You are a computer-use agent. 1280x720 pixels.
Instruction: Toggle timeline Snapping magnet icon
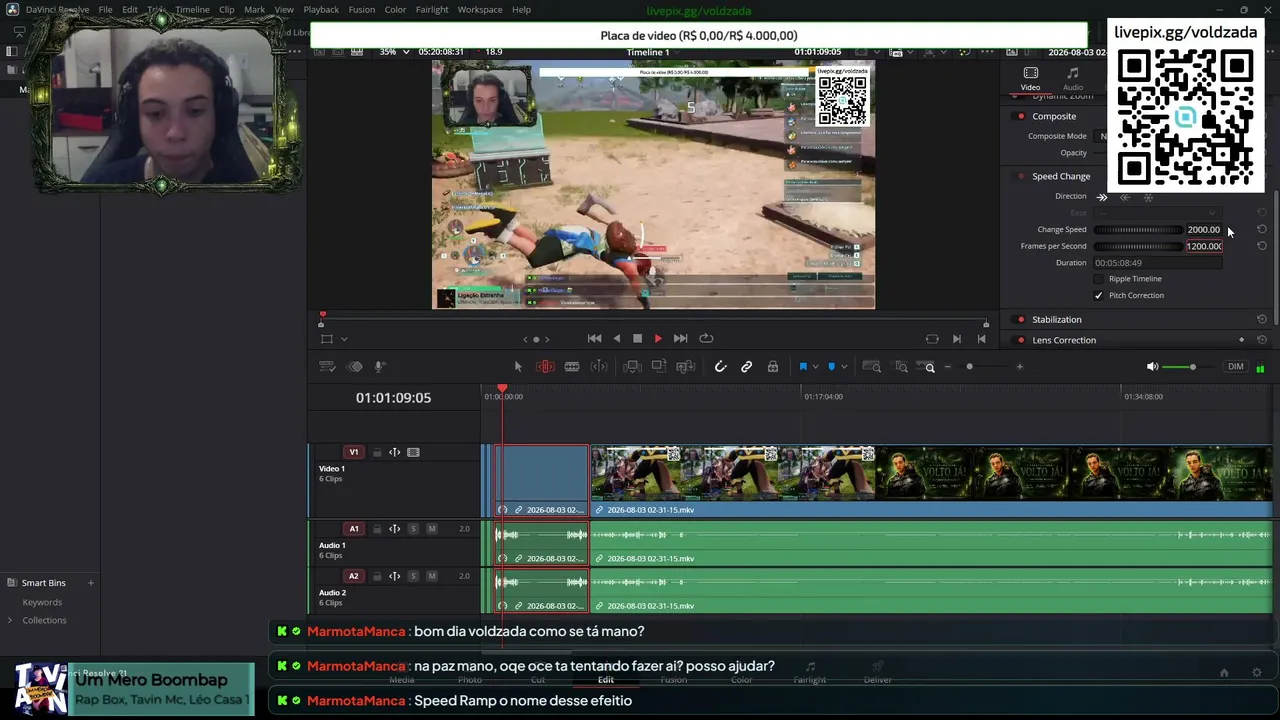(x=720, y=367)
